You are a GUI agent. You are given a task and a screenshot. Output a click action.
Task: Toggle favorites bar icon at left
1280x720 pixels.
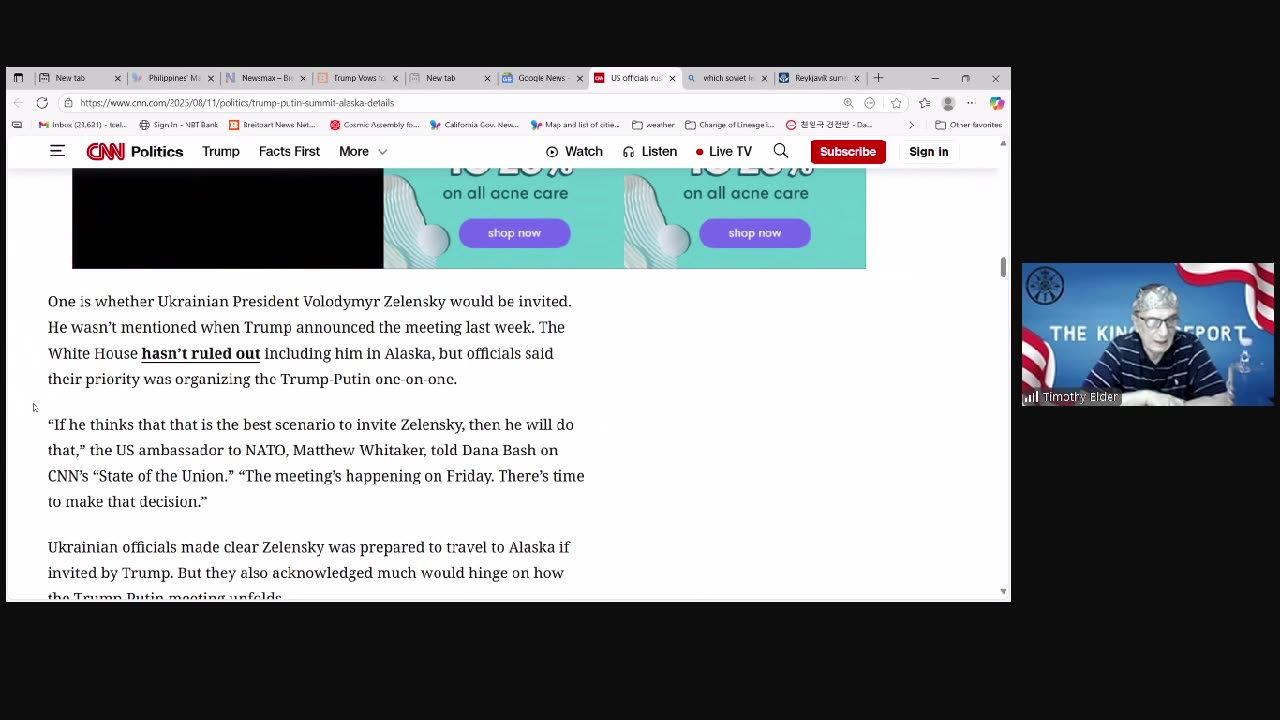pos(17,125)
